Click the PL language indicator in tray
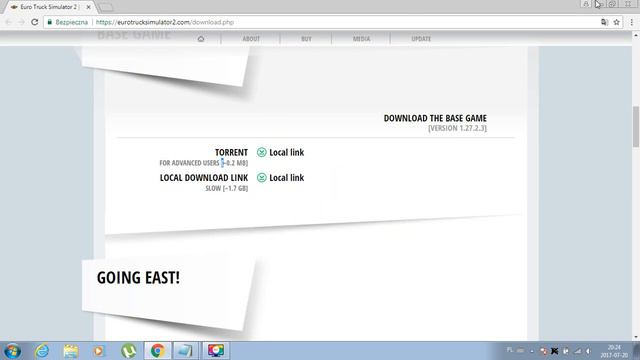This screenshot has width=640, height=360. click(510, 350)
